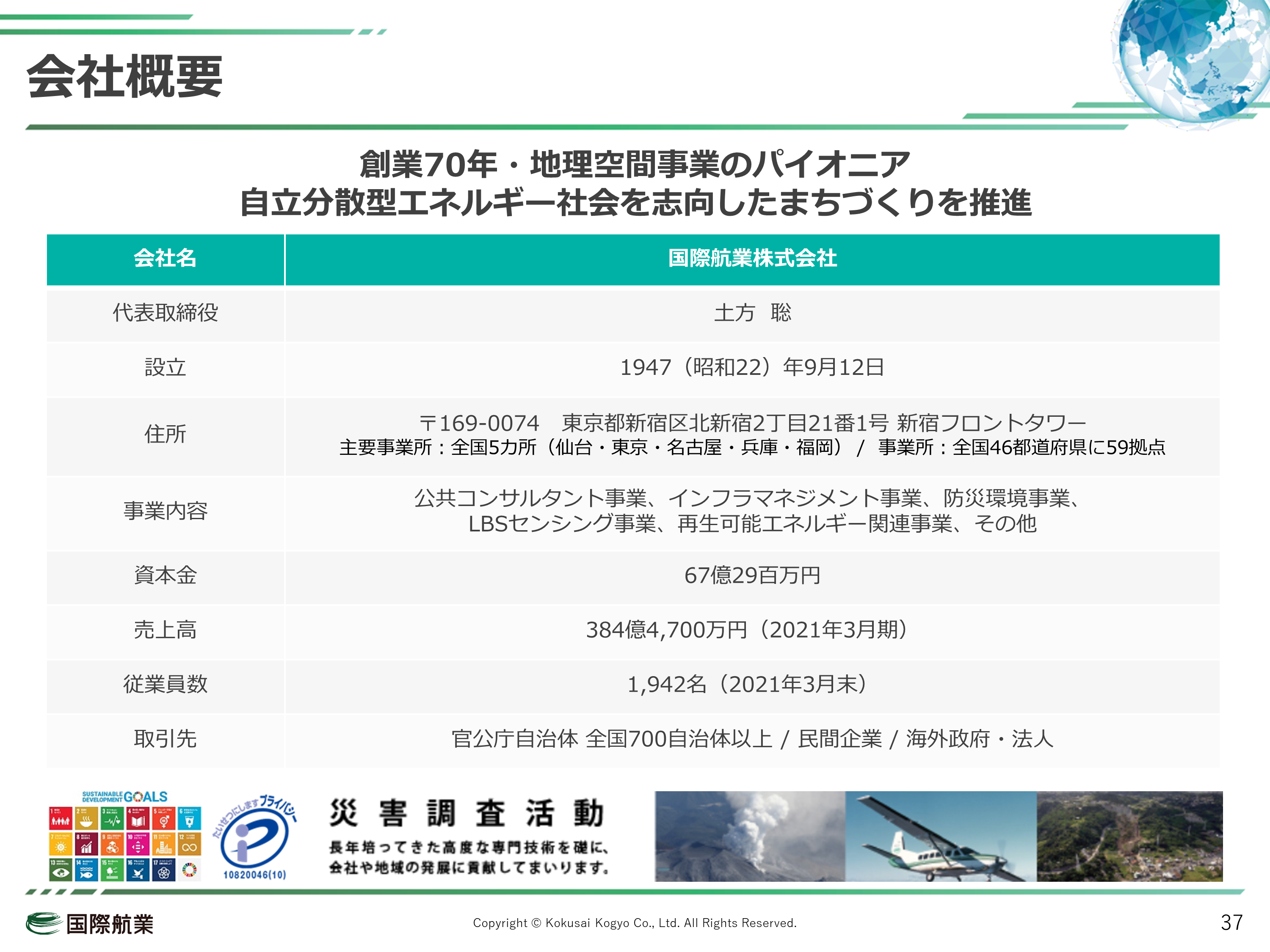Click the row label 資本金
This screenshot has width=1270, height=952.
[x=166, y=575]
